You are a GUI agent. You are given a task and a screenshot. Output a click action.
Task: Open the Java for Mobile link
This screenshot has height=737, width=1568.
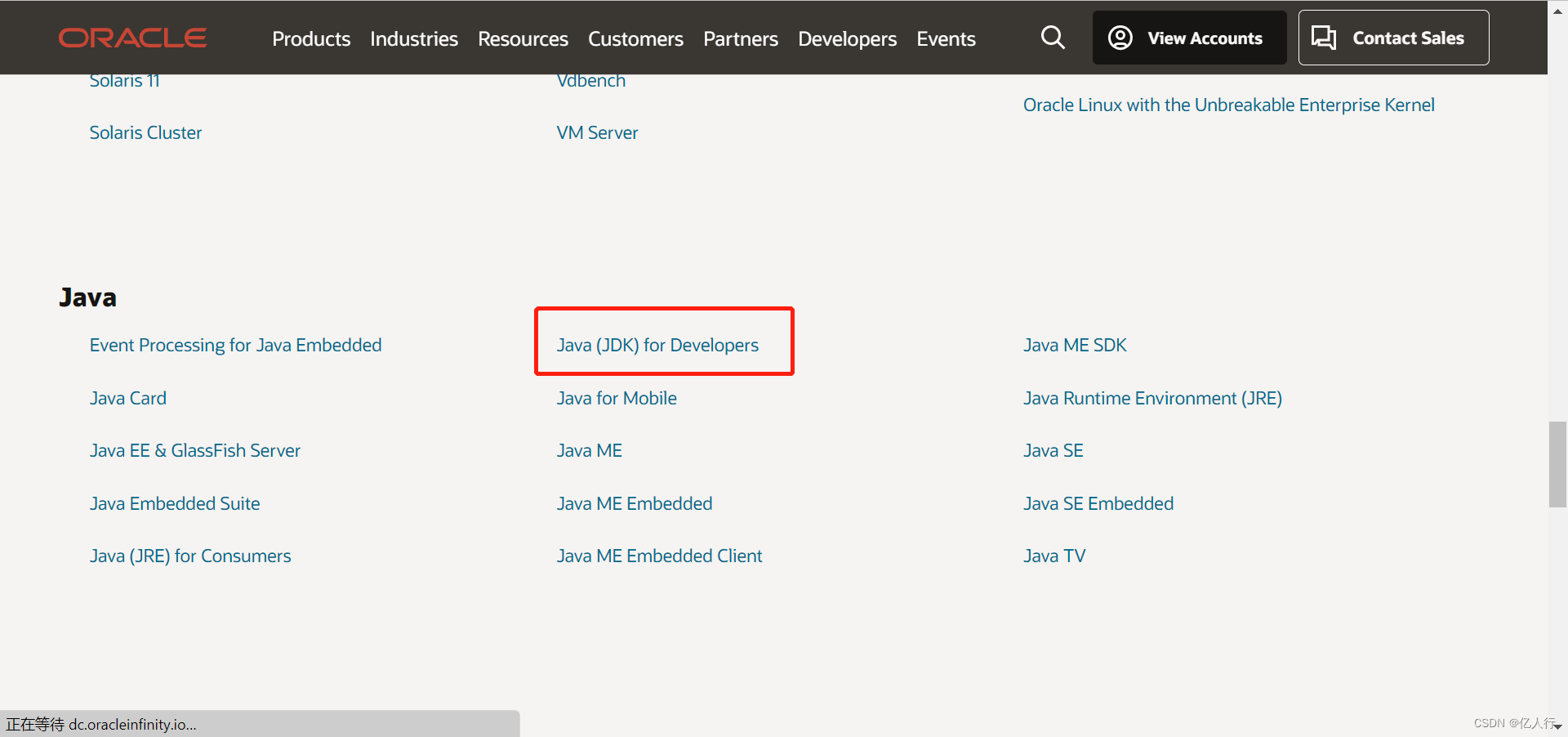tap(617, 398)
